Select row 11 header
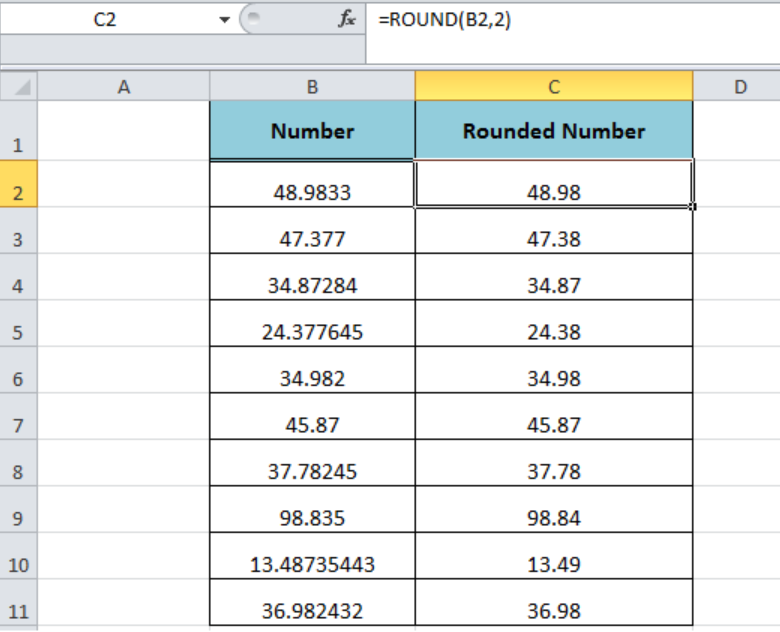The image size is (780, 632). pos(18,603)
